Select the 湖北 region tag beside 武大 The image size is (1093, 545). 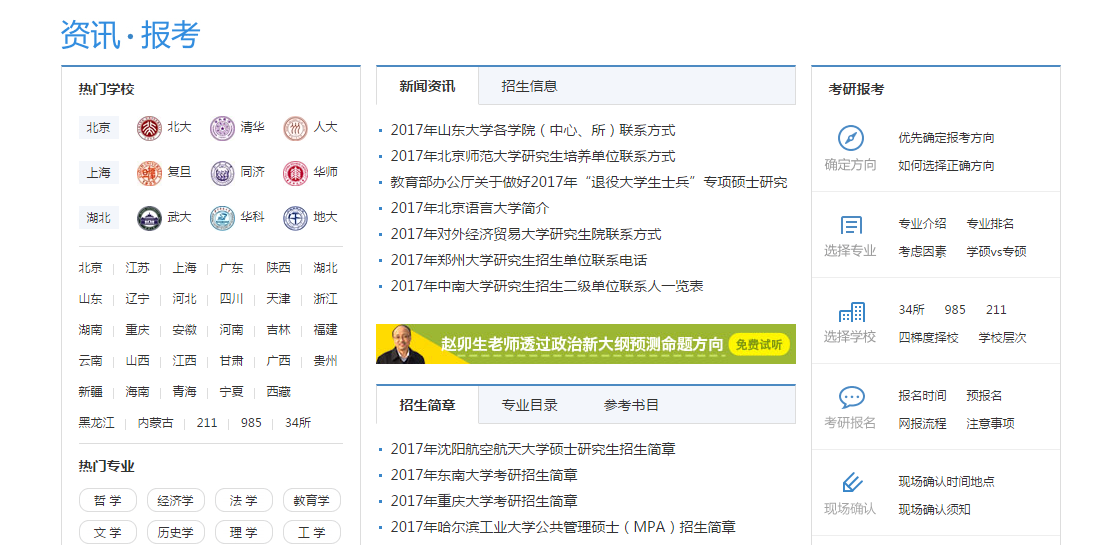coord(99,217)
